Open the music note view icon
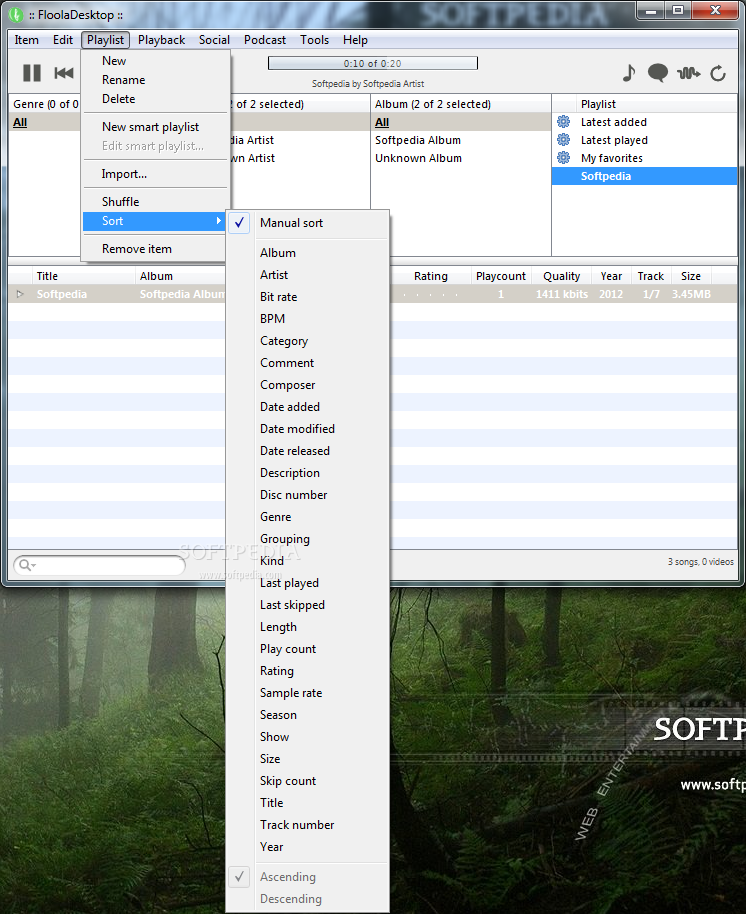This screenshot has width=746, height=914. pyautogui.click(x=629, y=73)
